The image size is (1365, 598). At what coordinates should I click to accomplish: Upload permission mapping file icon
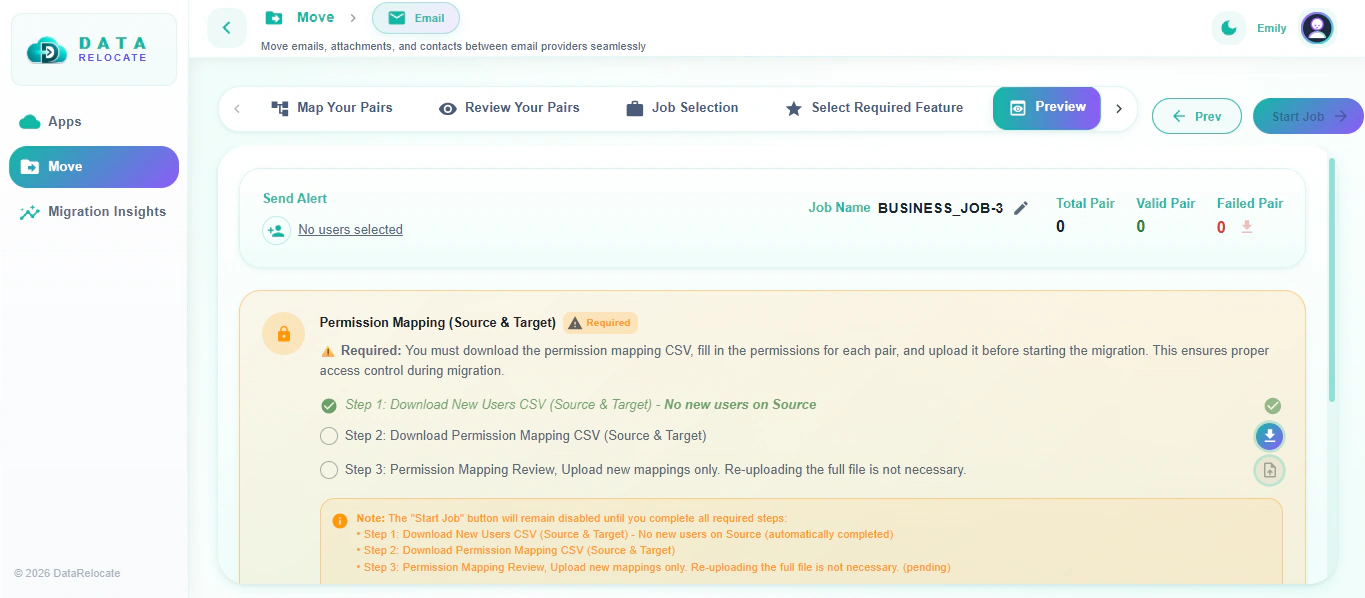(x=1269, y=470)
